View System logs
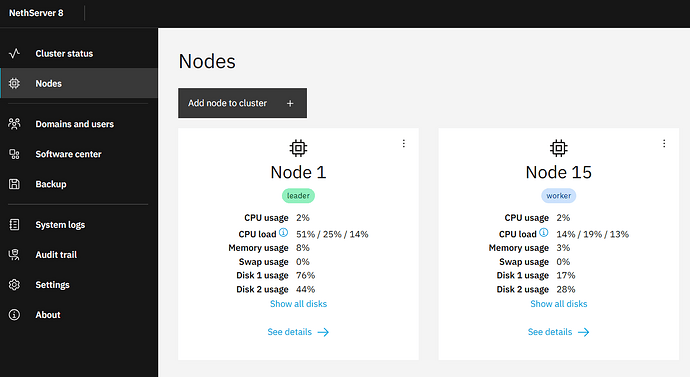The image size is (690, 377). click(x=79, y=224)
